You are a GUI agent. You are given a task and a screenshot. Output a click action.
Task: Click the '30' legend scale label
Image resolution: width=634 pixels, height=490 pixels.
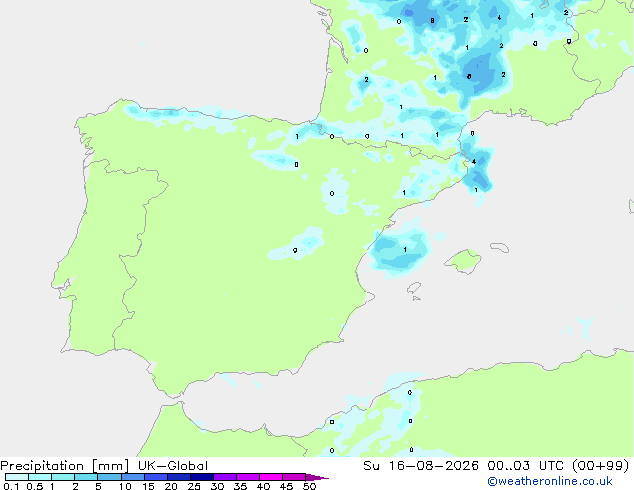point(217,486)
